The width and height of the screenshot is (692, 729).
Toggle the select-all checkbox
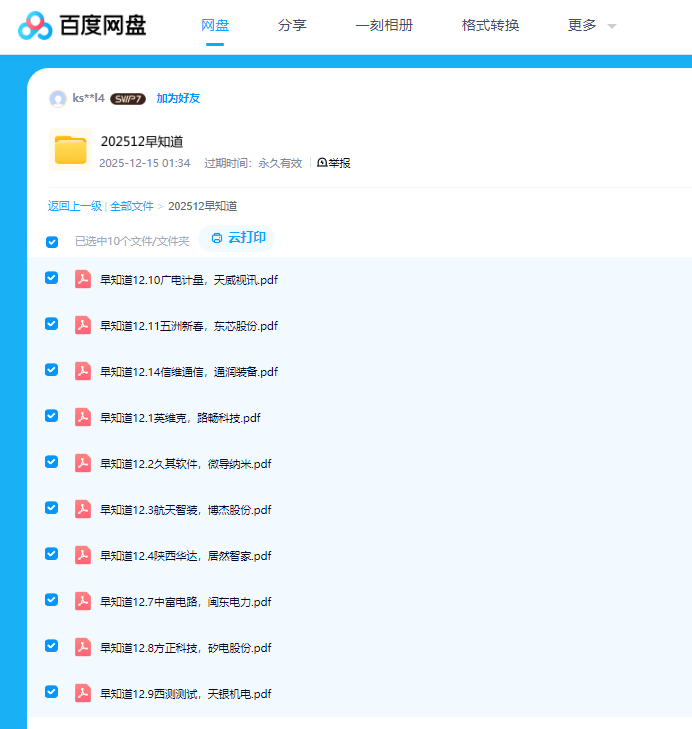pyautogui.click(x=52, y=242)
